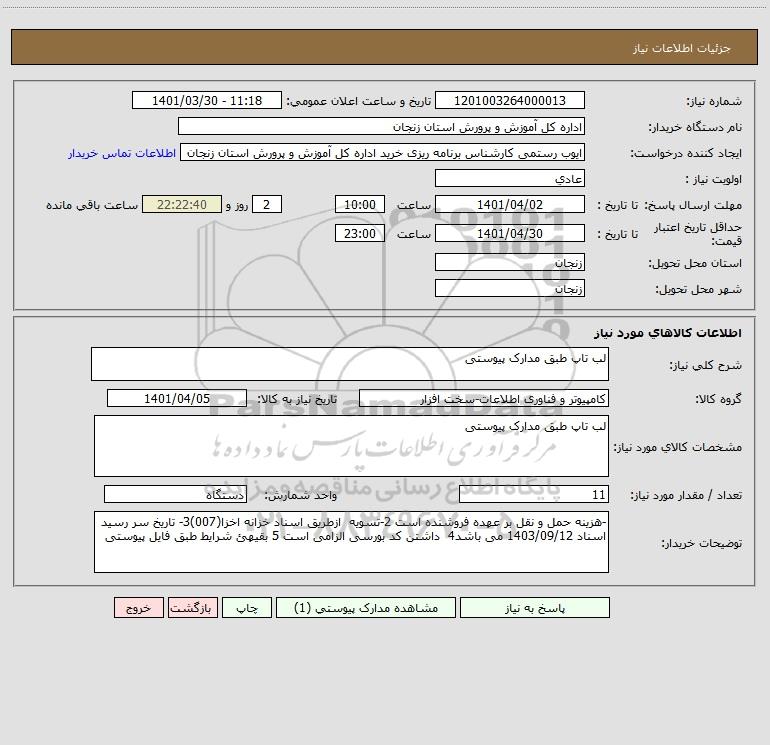Click the label حداقل تاریخ اعتبار قیمت

pos(698,234)
